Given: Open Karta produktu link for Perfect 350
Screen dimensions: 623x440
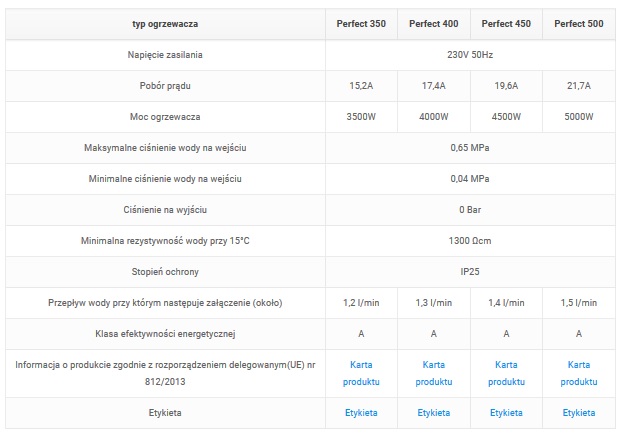Looking at the screenshot, I should pyautogui.click(x=362, y=373).
